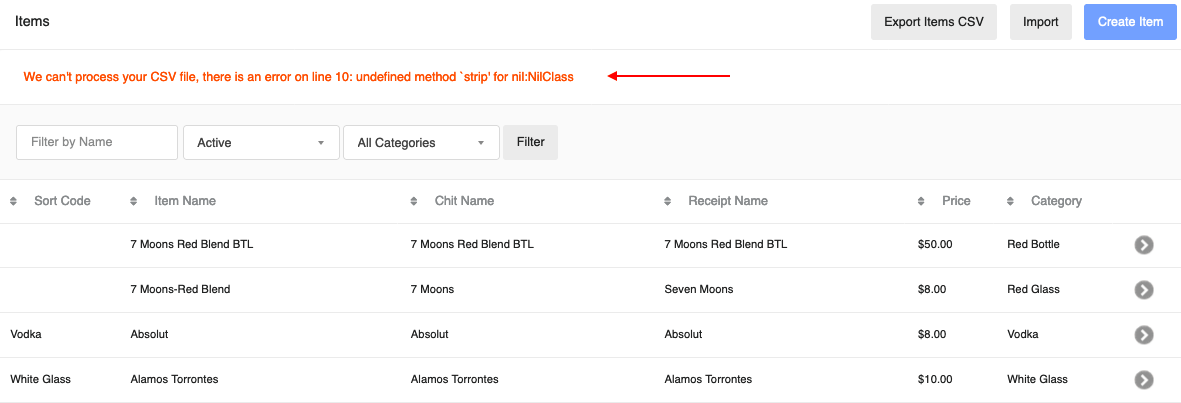1181x403 pixels.
Task: Click the White Glass sort code cell
Action: coord(40,380)
